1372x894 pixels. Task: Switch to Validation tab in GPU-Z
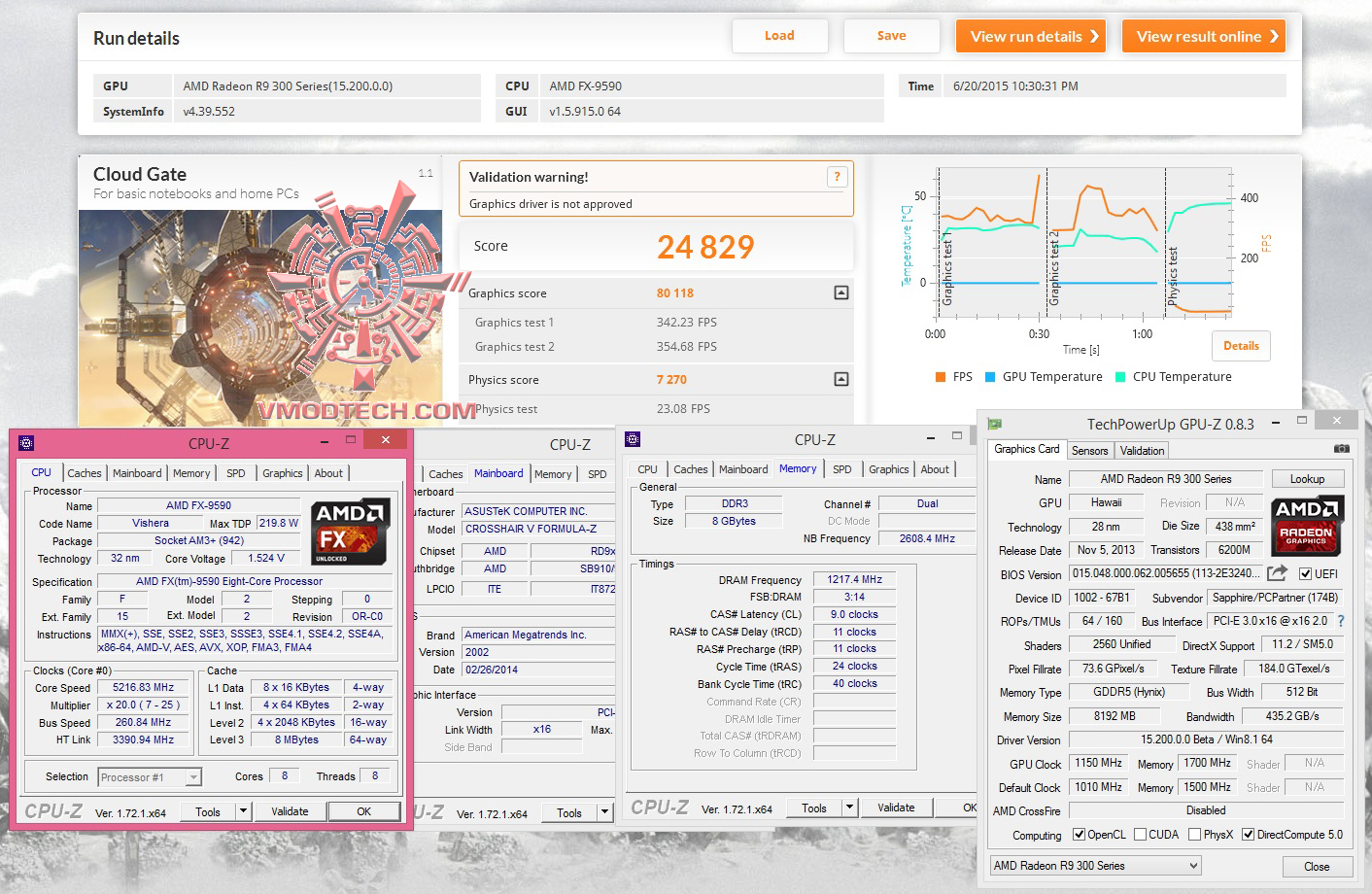point(1142,451)
